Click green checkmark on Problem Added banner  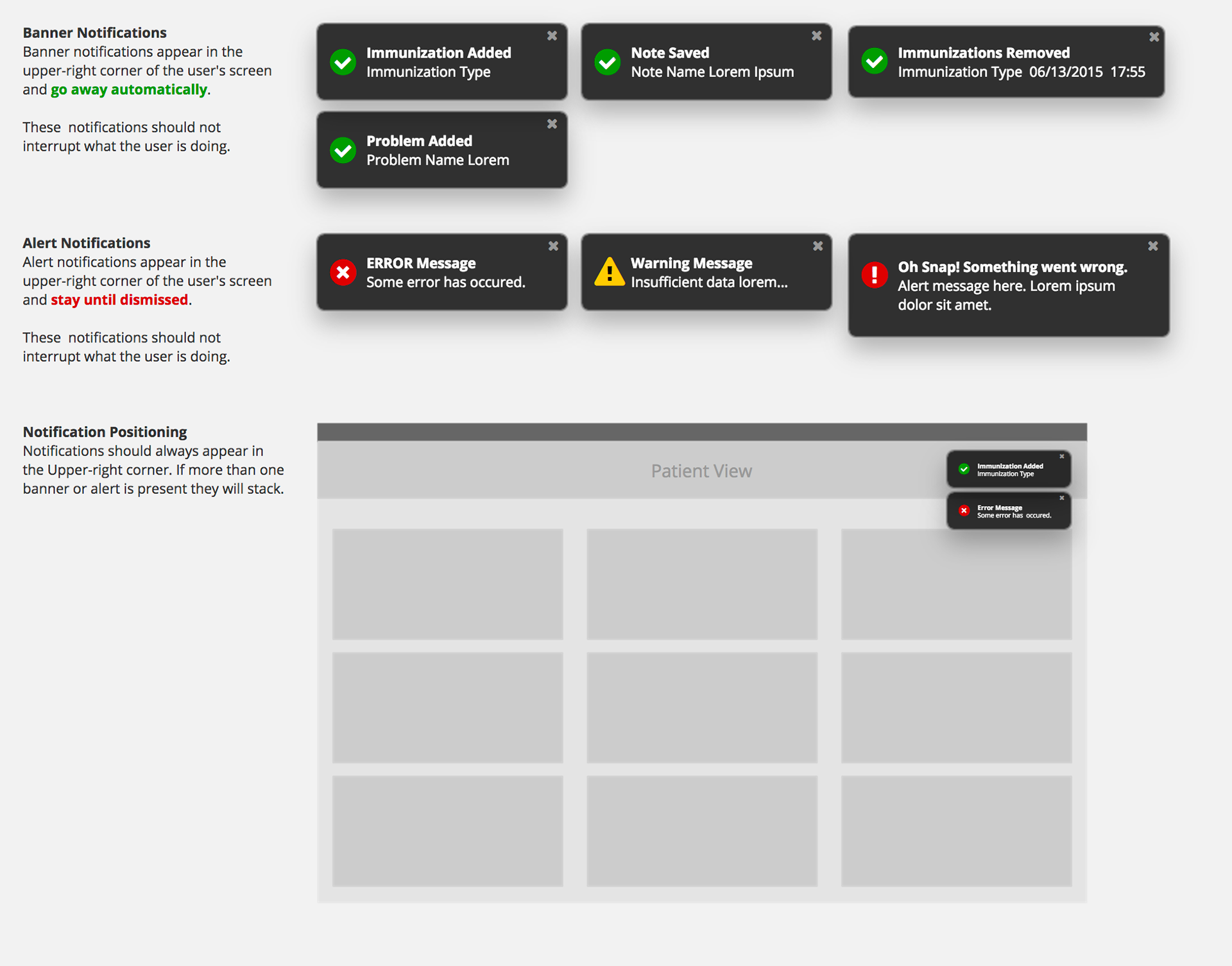(x=343, y=150)
